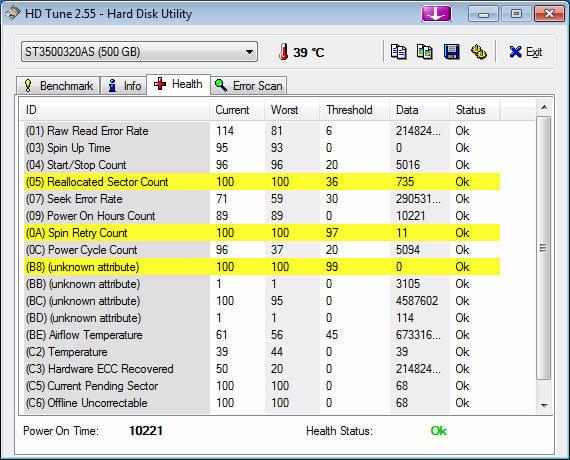Click the copy screenshot to clipboard icon
The width and height of the screenshot is (570, 460).
pyautogui.click(x=425, y=52)
